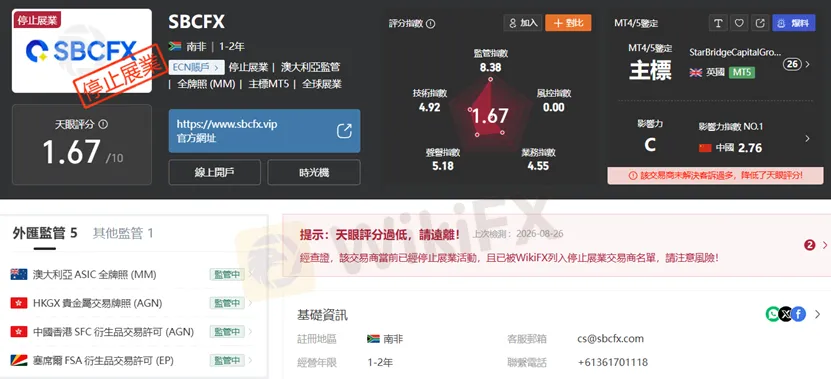The image size is (831, 379).
Task: Click the Australia flag on the ASIC row
Action: click(19, 274)
